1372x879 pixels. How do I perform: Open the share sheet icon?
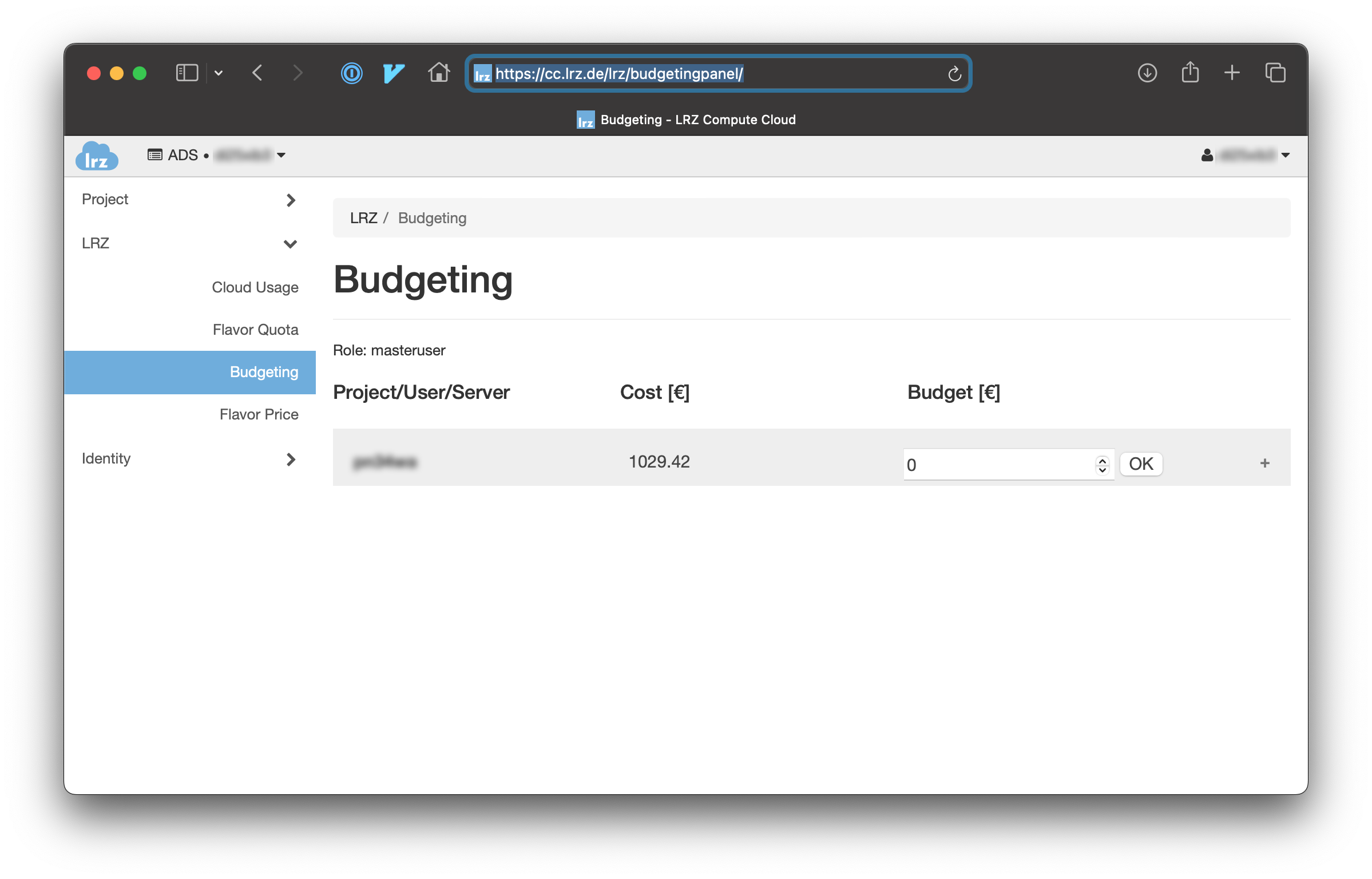[x=1190, y=73]
